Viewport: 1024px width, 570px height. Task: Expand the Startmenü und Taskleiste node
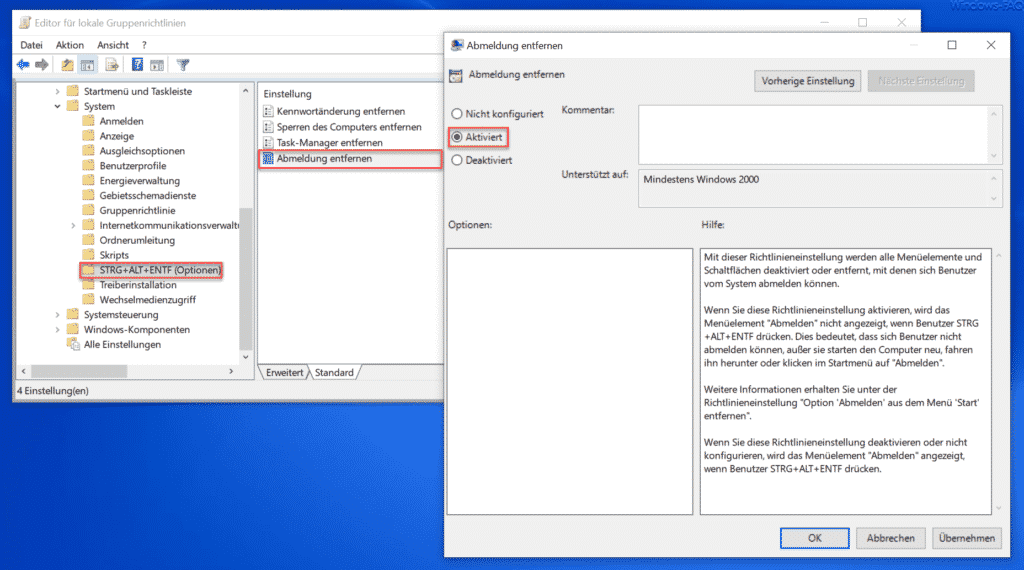pyautogui.click(x=57, y=91)
